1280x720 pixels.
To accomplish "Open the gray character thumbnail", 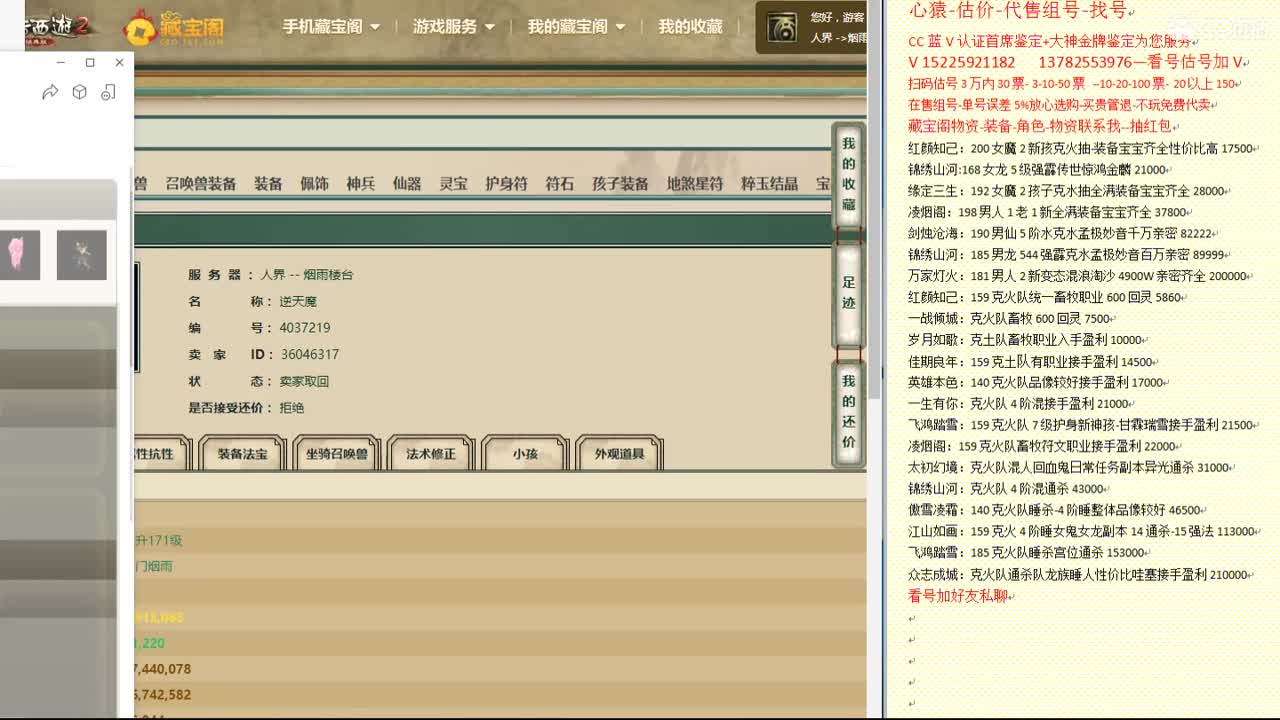I will [82, 255].
